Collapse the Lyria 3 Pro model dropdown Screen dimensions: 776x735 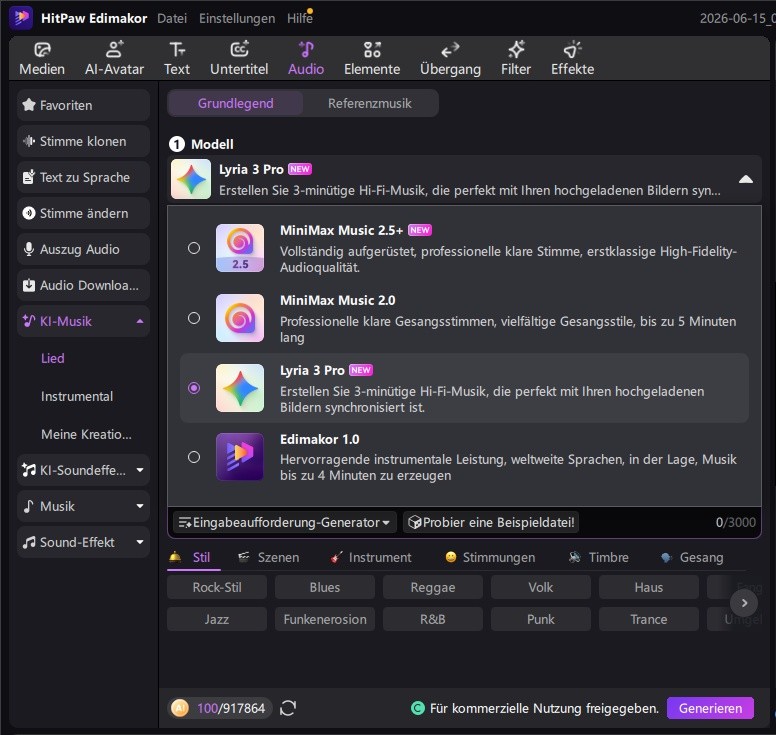pos(746,179)
